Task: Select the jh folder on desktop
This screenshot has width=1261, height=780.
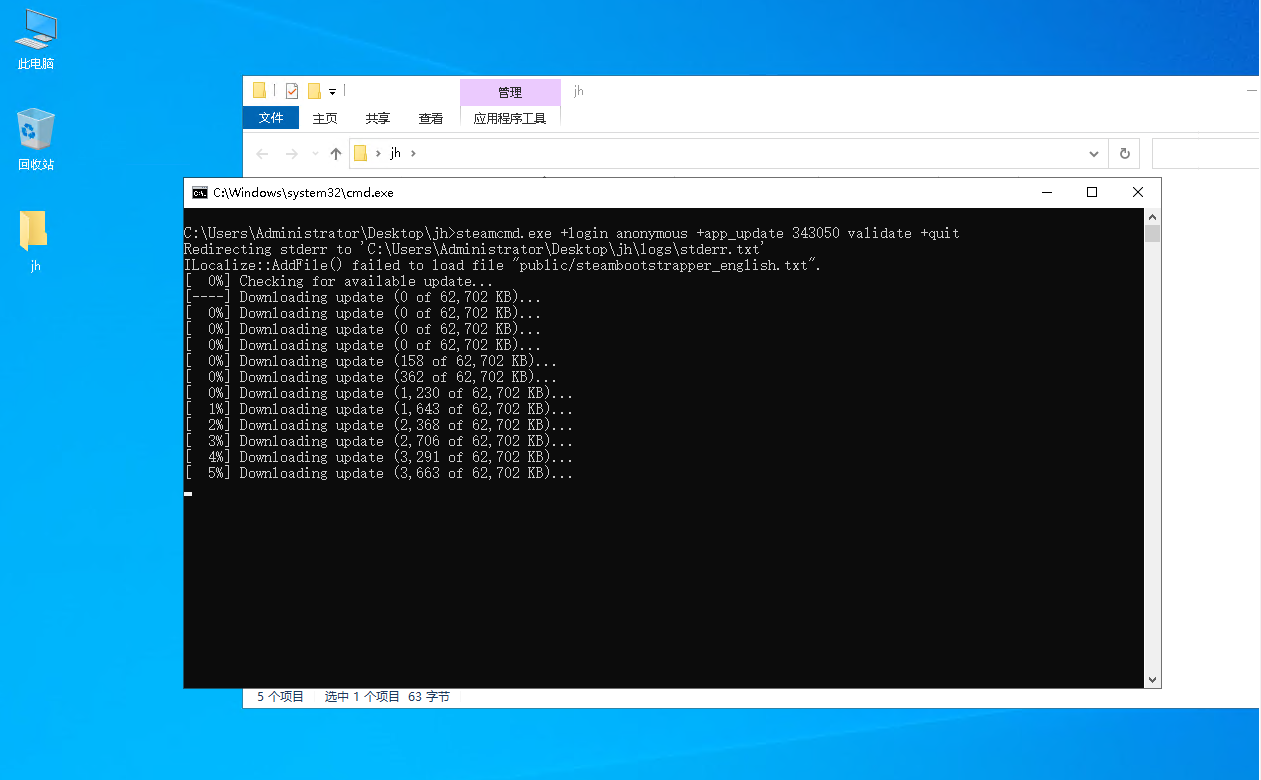Action: point(35,241)
